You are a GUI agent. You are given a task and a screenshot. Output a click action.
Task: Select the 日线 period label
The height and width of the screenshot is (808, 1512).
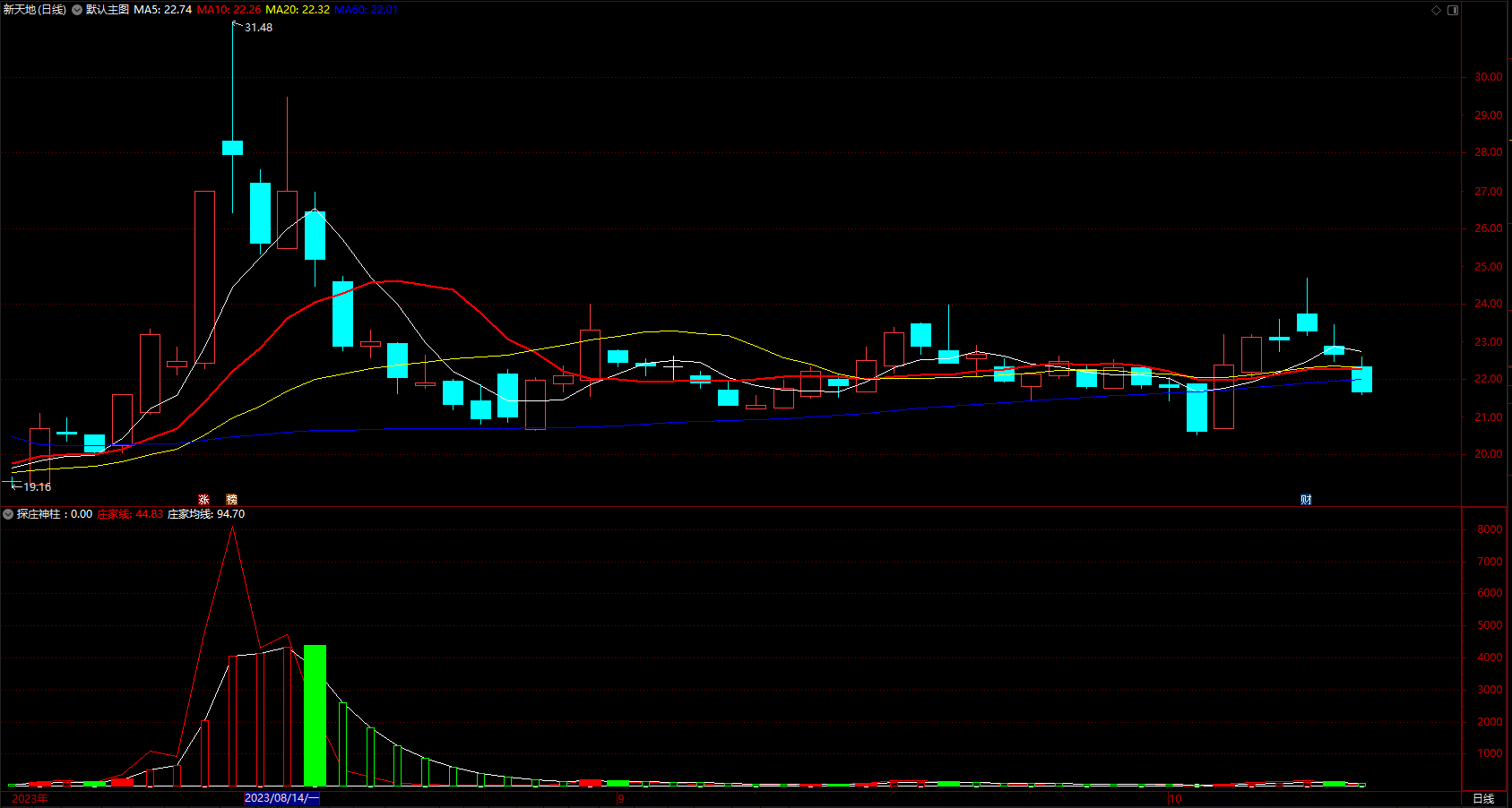tap(1483, 798)
